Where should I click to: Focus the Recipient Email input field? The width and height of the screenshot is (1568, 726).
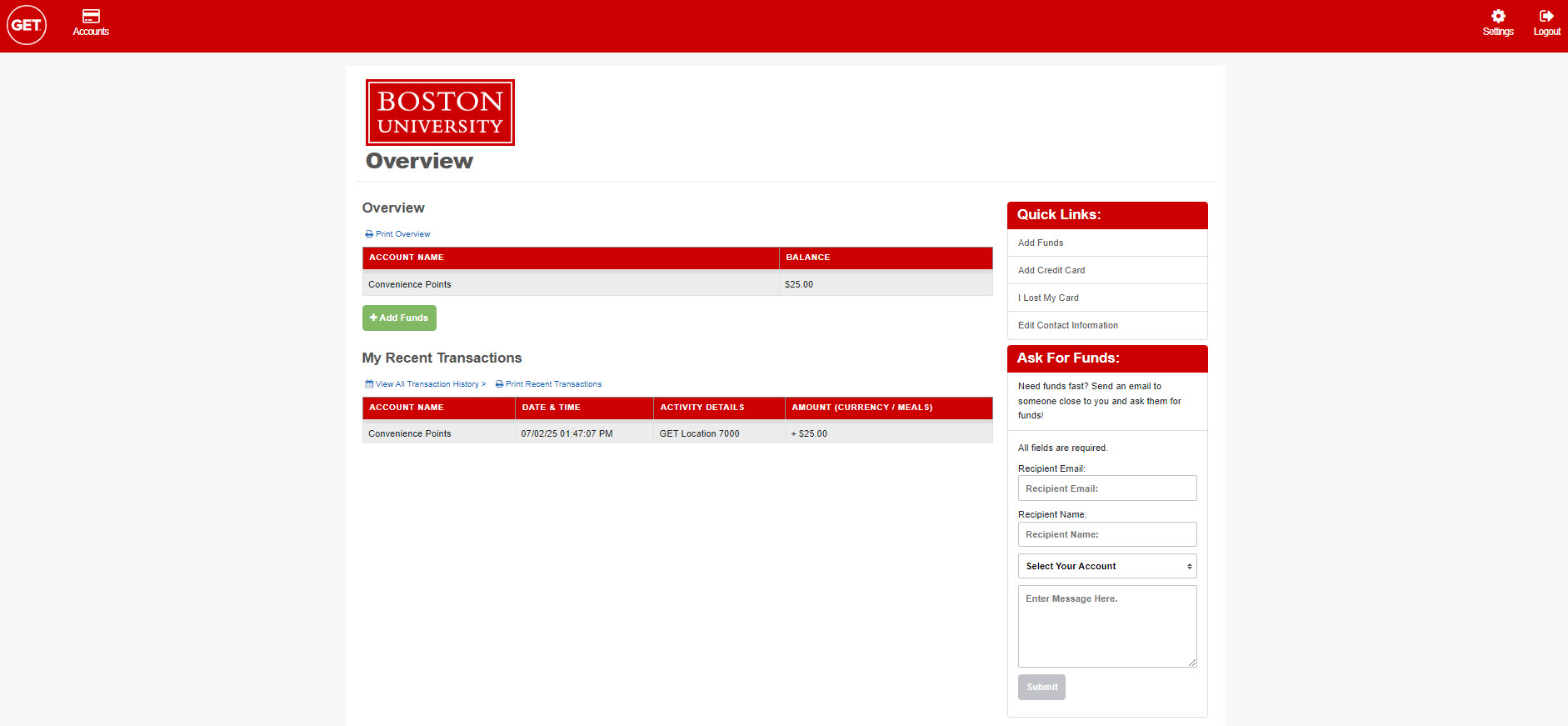(1107, 488)
